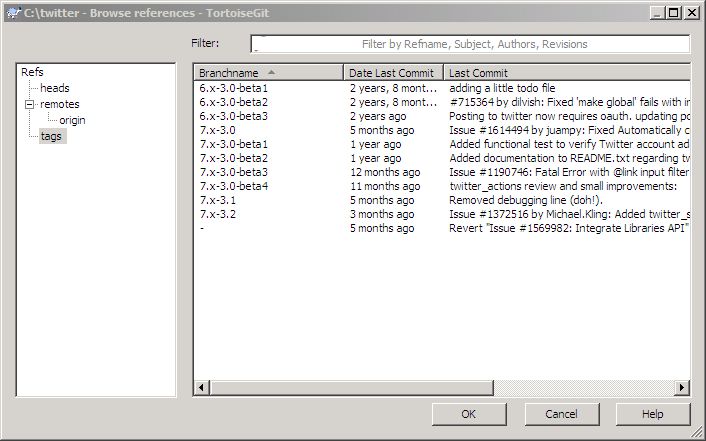This screenshot has width=706, height=441.
Task: Maximize the Browse references window
Action: pyautogui.click(x=674, y=13)
